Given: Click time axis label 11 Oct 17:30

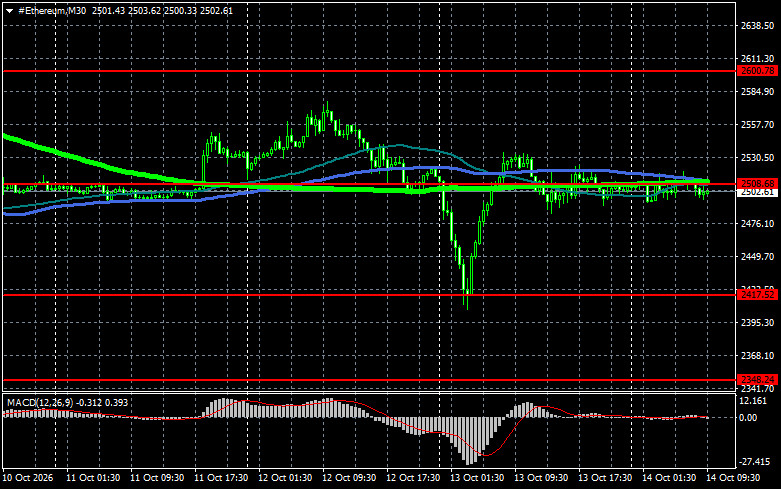Looking at the screenshot, I should [221, 478].
